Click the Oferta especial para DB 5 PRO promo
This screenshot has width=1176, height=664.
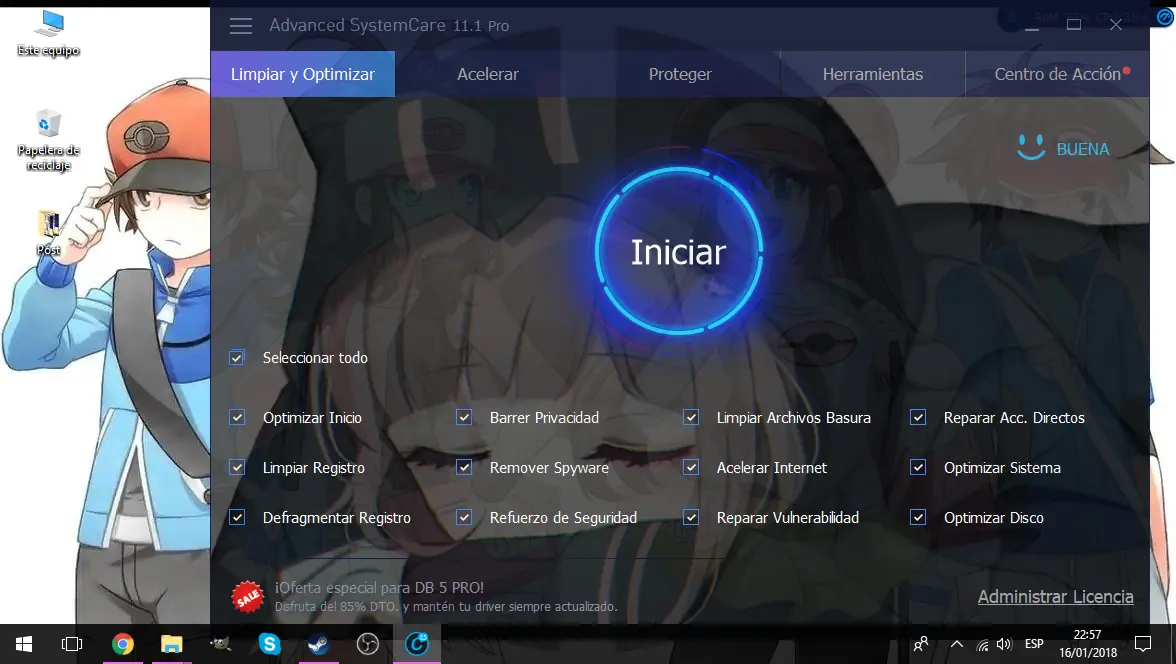click(x=380, y=587)
